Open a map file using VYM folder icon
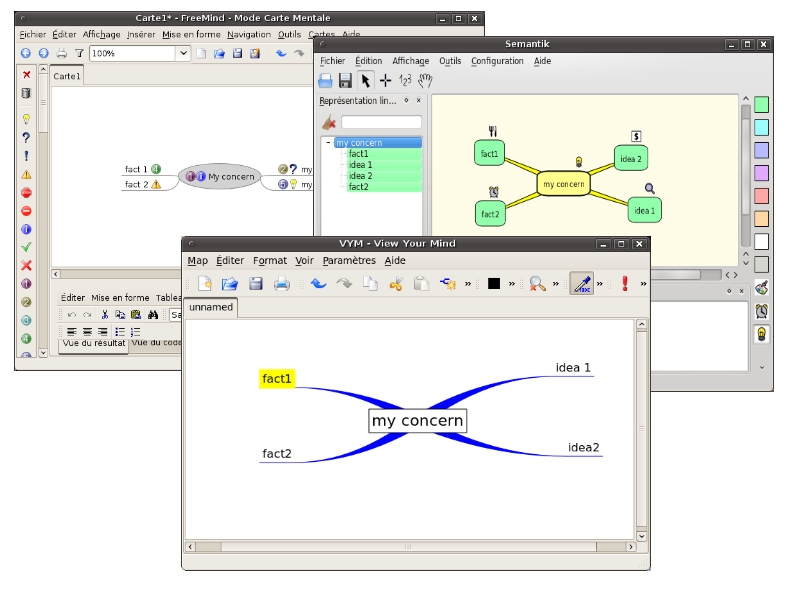 coord(230,284)
